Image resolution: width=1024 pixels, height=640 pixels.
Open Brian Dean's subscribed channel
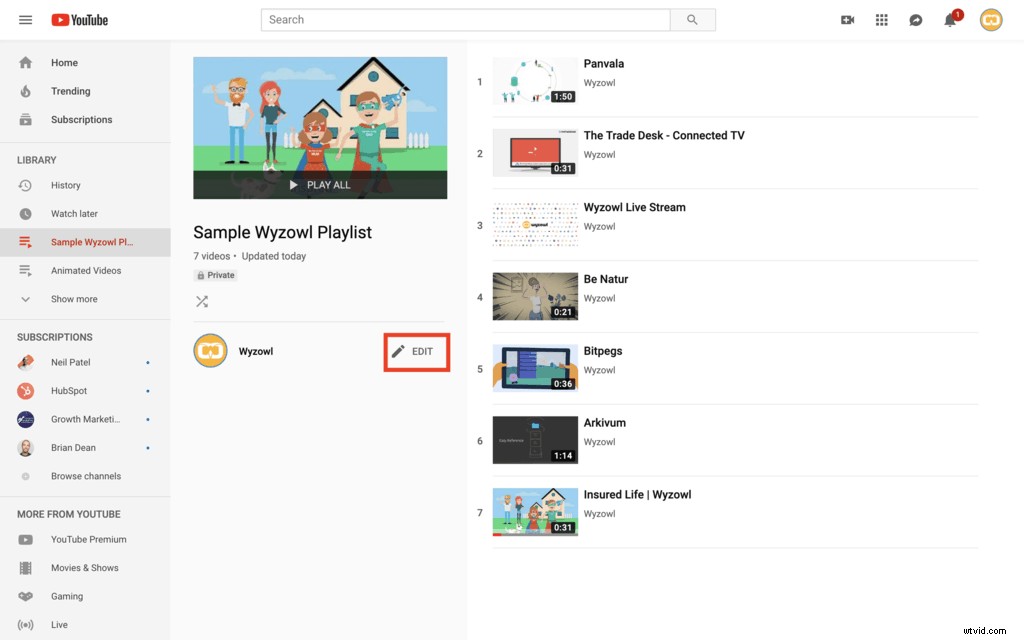73,447
